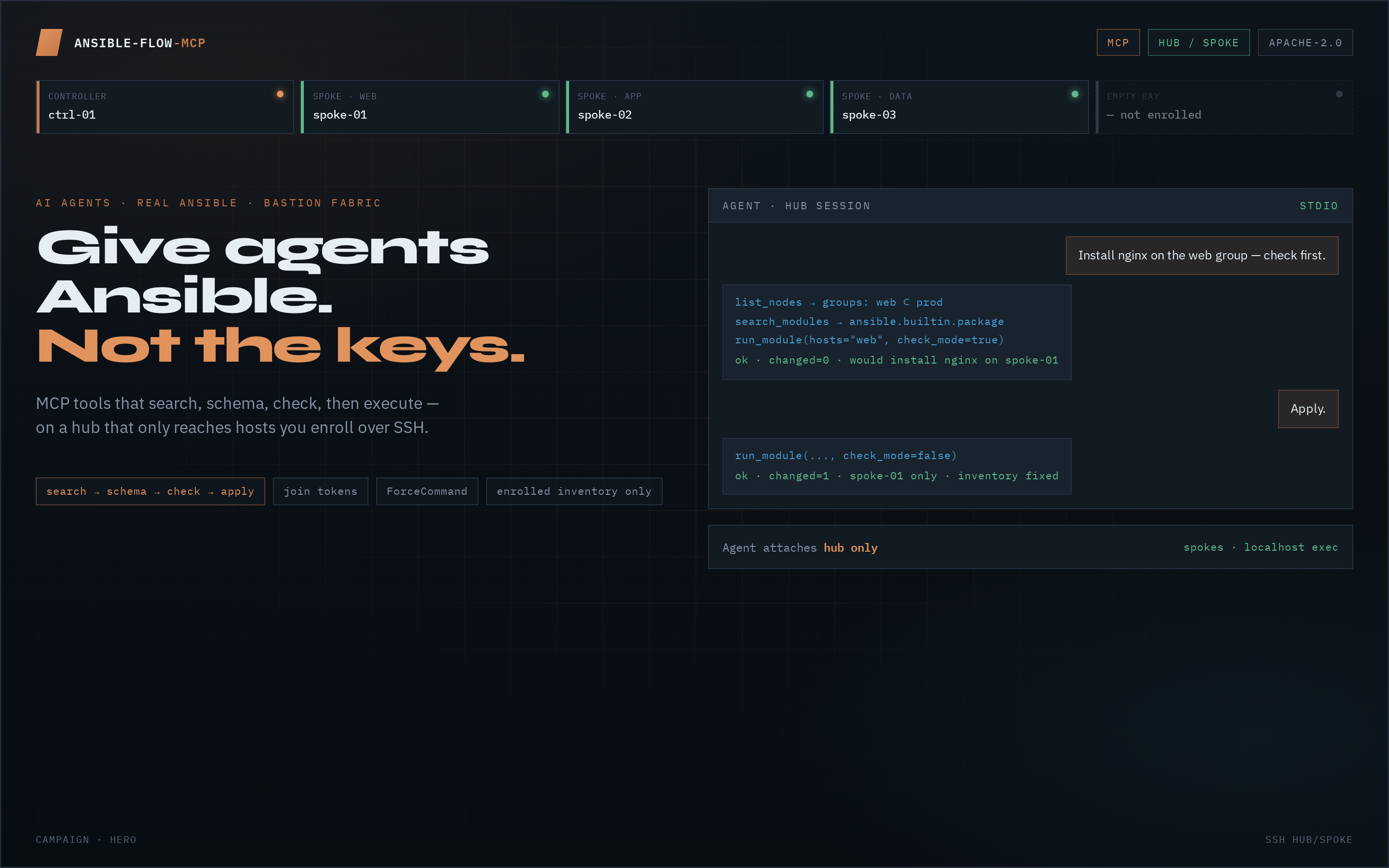Open the HUB / SPOKE badge
The image size is (1389, 868).
click(x=1198, y=42)
